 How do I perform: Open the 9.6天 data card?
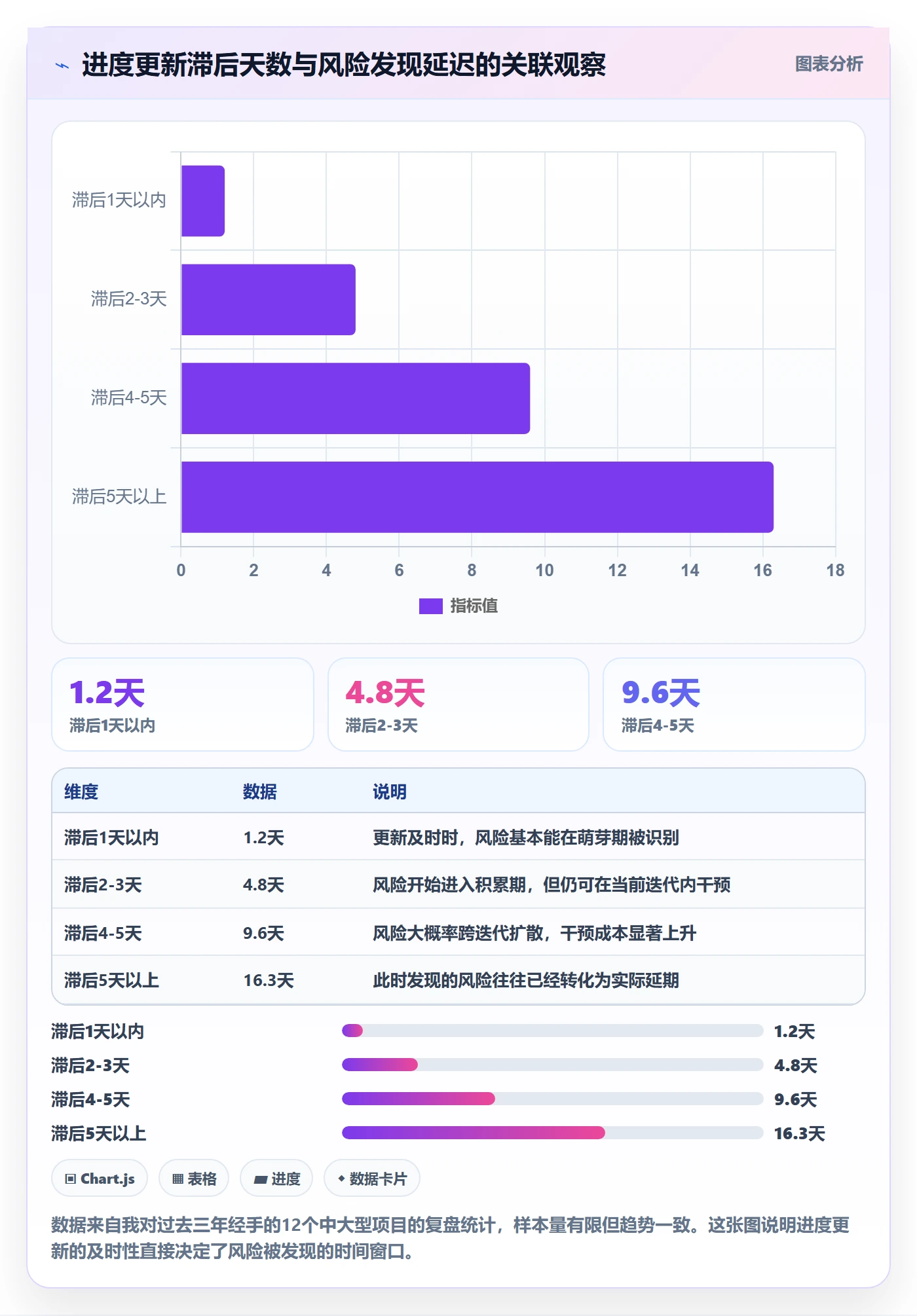point(734,704)
